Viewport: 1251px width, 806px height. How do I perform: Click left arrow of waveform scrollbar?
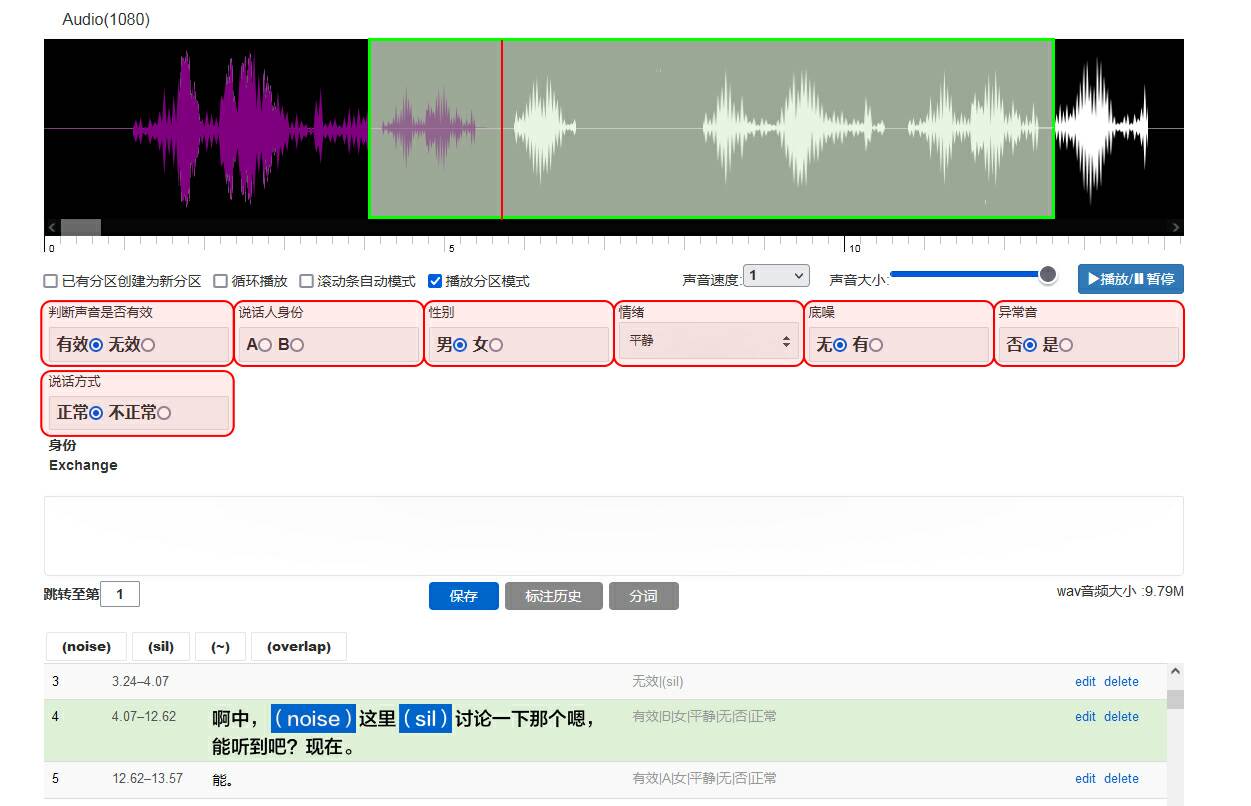[52, 228]
